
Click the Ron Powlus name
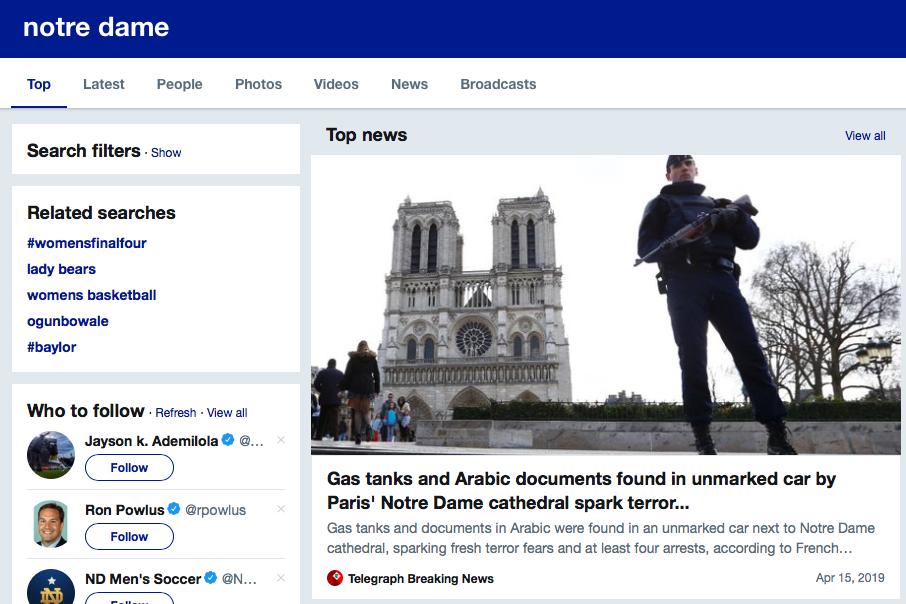pos(124,510)
